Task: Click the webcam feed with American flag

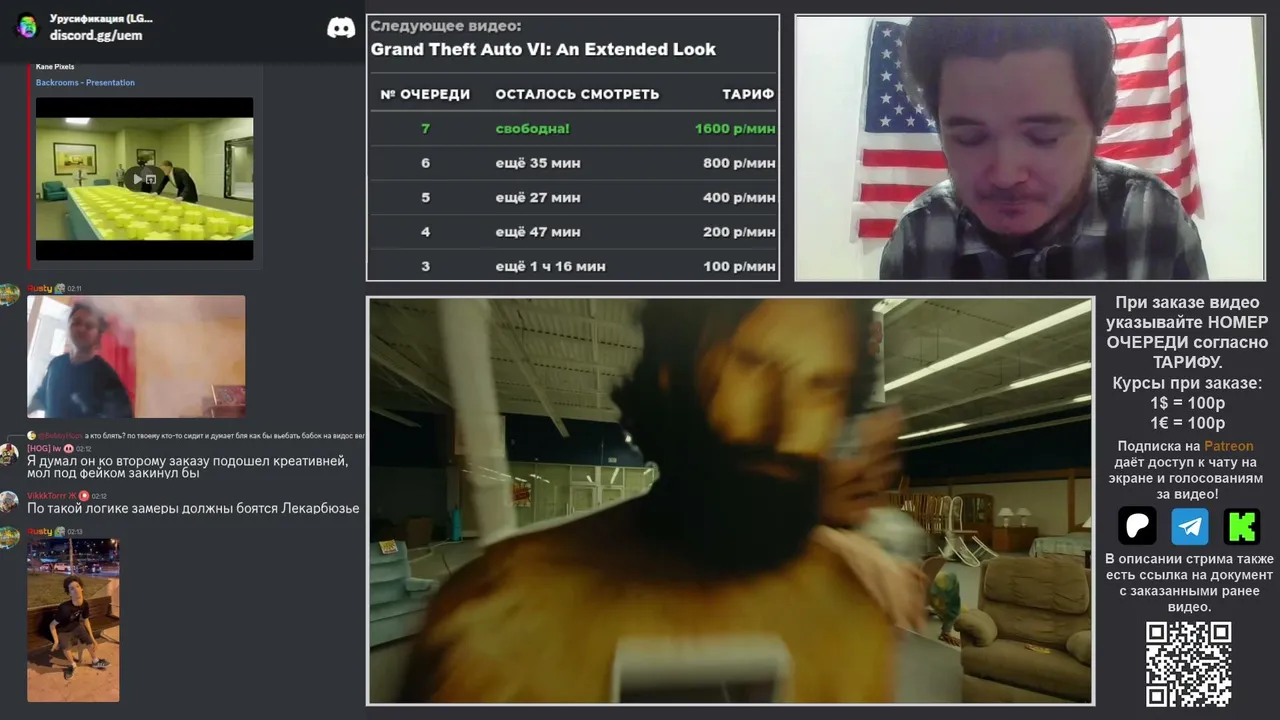Action: point(1029,148)
